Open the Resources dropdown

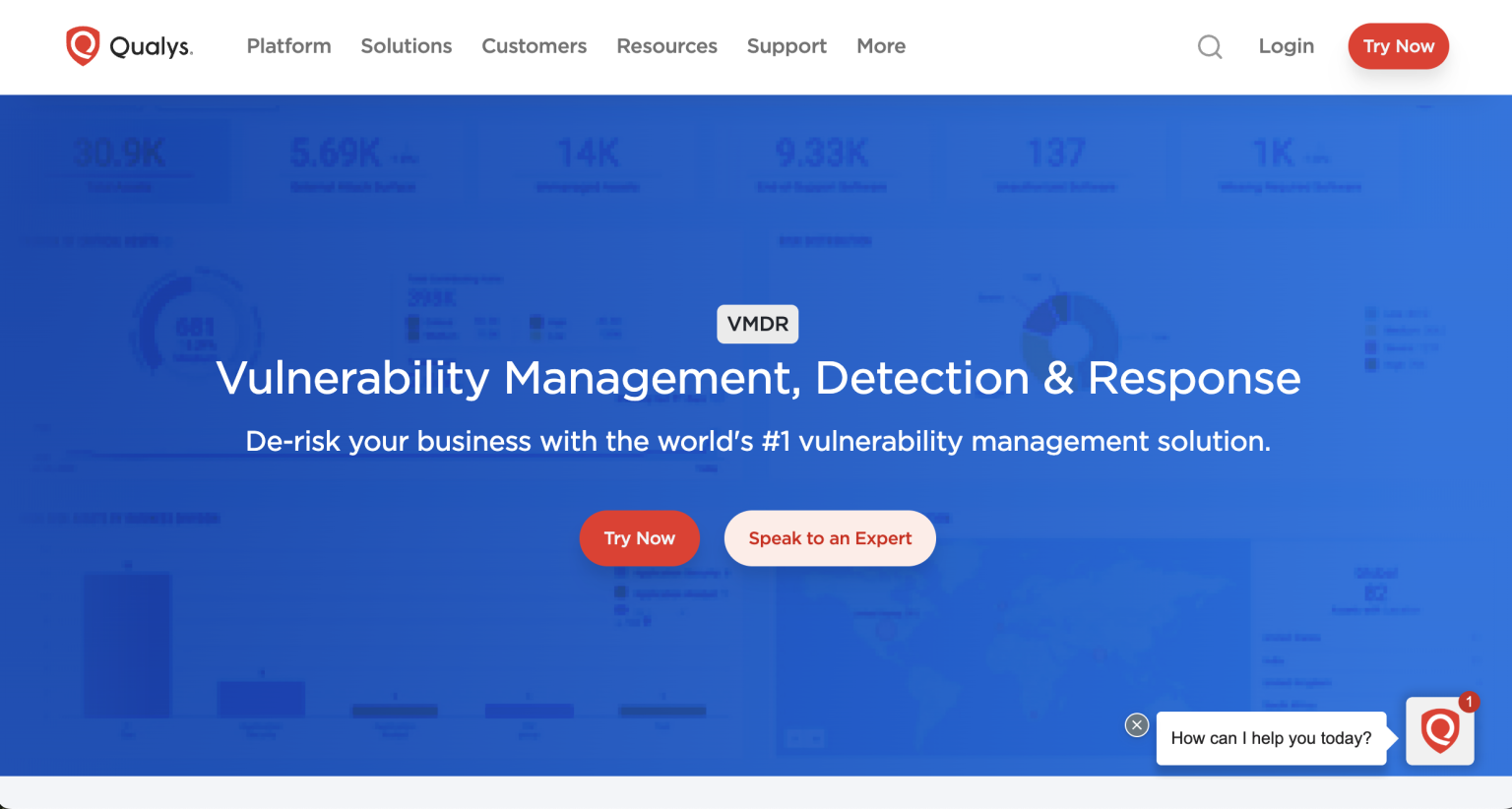click(666, 45)
